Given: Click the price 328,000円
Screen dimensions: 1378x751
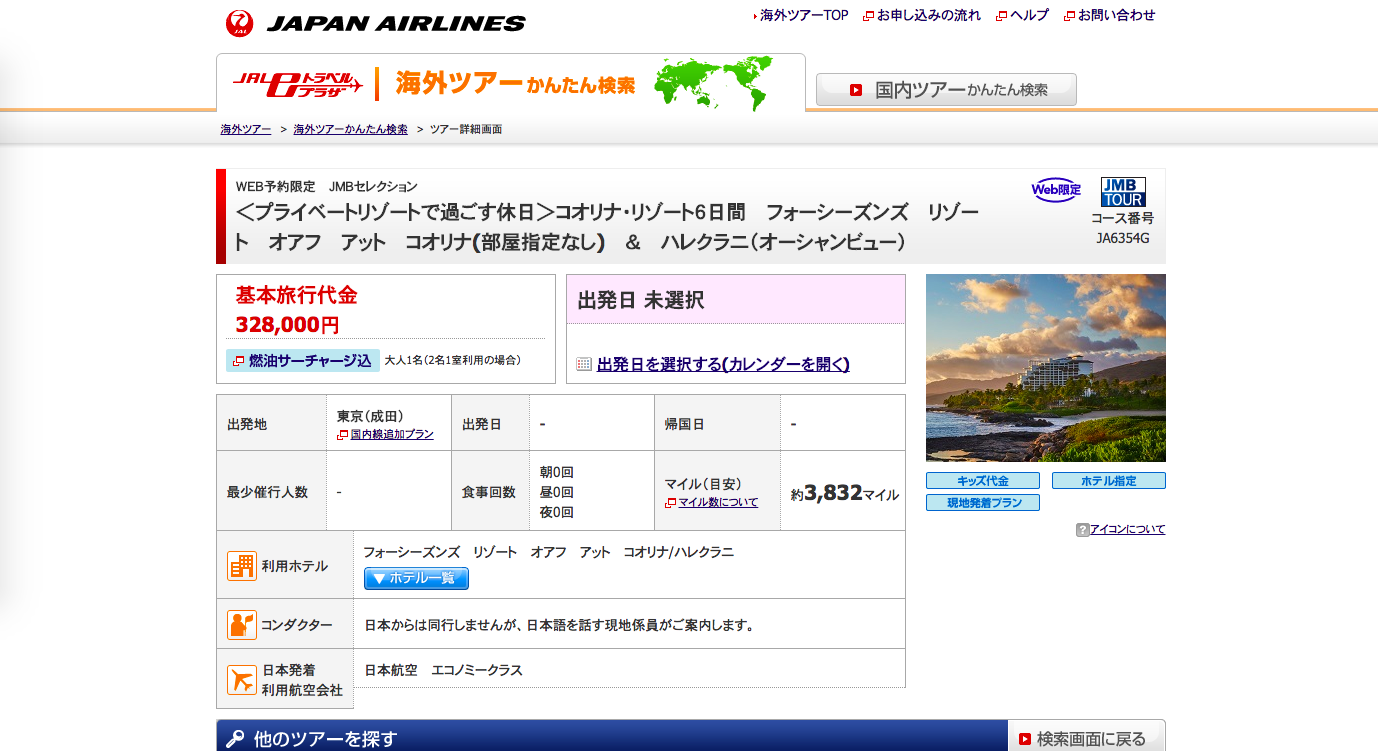Looking at the screenshot, I should point(288,325).
